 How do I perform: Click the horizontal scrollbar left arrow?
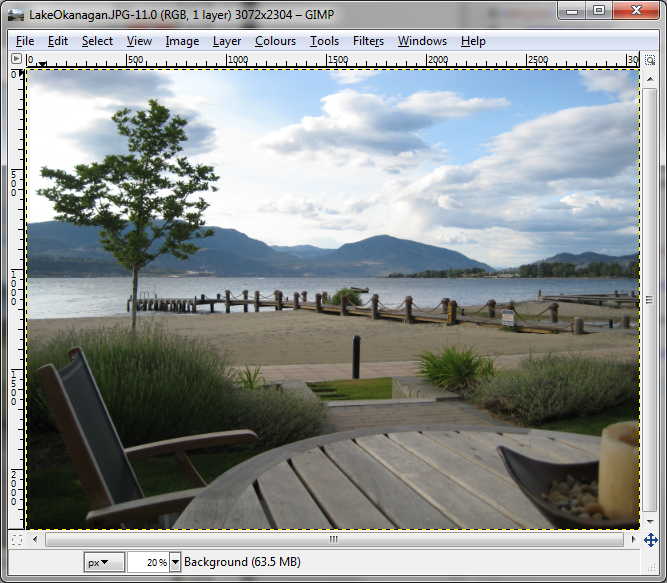pyautogui.click(x=35, y=540)
